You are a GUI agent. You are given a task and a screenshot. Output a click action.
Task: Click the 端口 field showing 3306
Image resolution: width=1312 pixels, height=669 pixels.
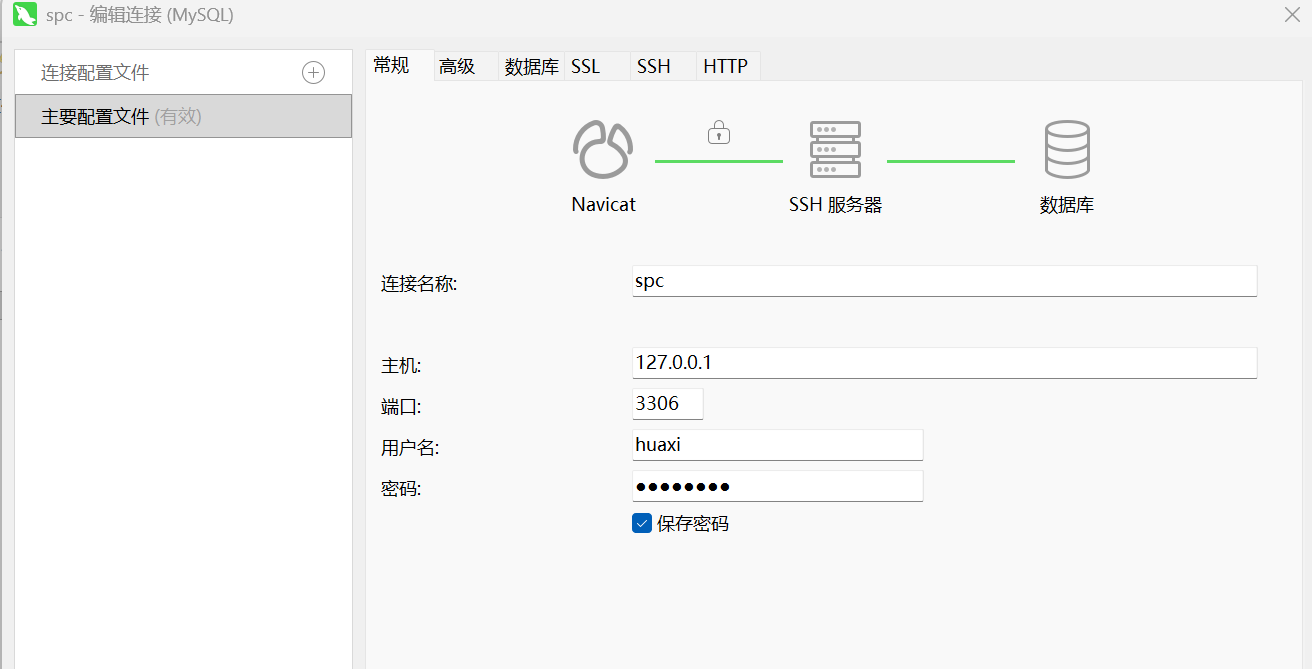tap(667, 404)
